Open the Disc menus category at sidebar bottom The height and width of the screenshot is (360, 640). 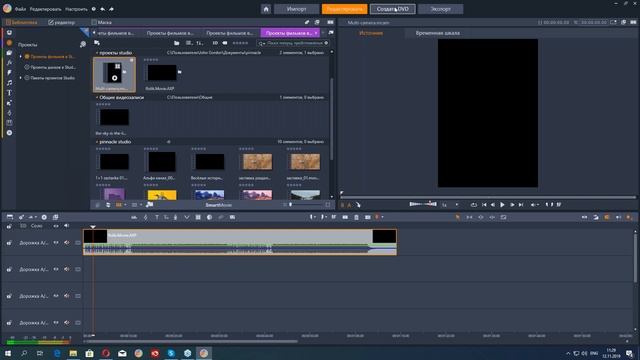pyautogui.click(x=9, y=133)
